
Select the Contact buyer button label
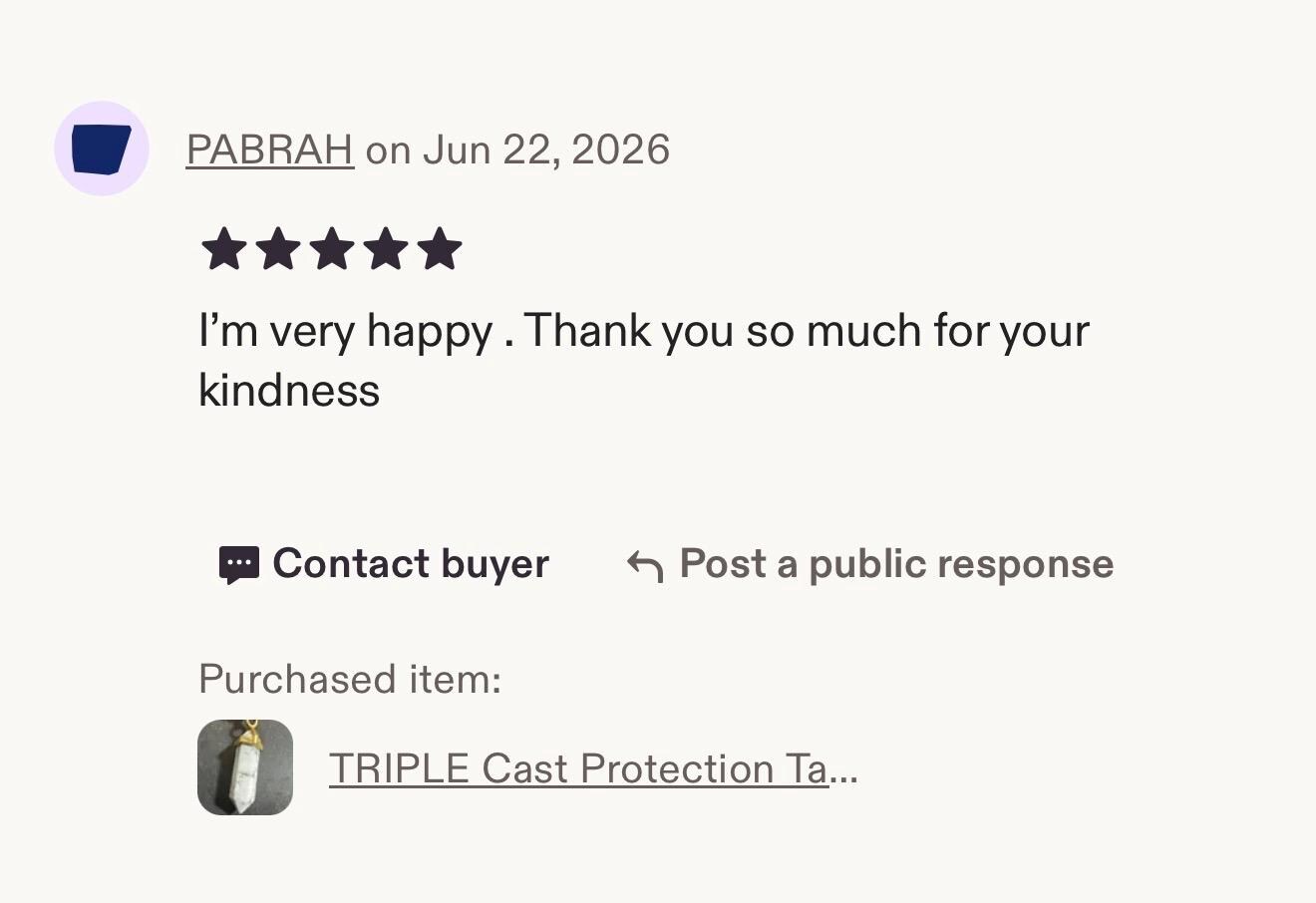pos(411,564)
